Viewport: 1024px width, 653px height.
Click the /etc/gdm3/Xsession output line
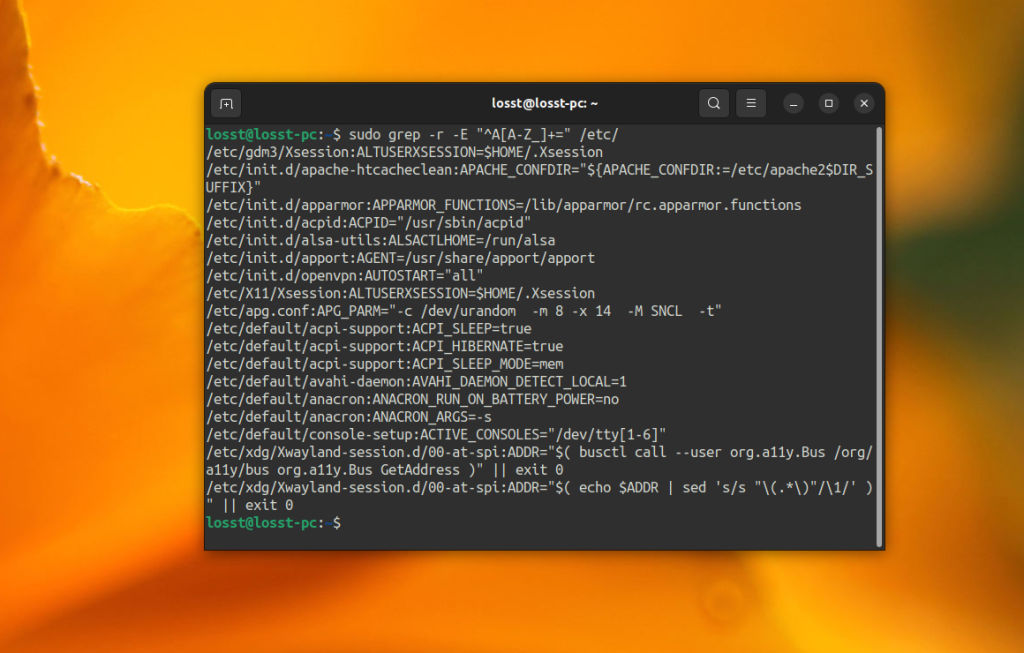point(404,152)
